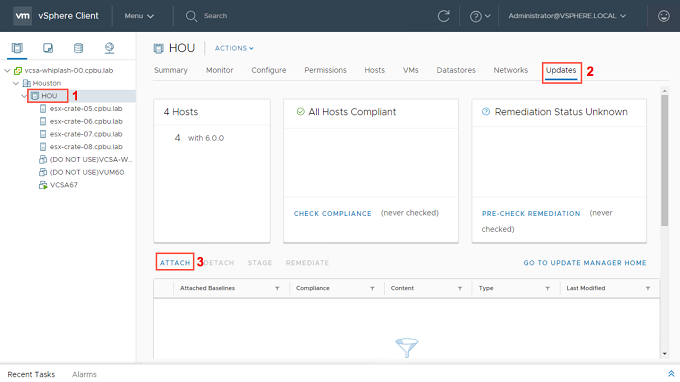Image resolution: width=680 pixels, height=382 pixels.
Task: Click the green compliant check icon
Action: click(301, 111)
